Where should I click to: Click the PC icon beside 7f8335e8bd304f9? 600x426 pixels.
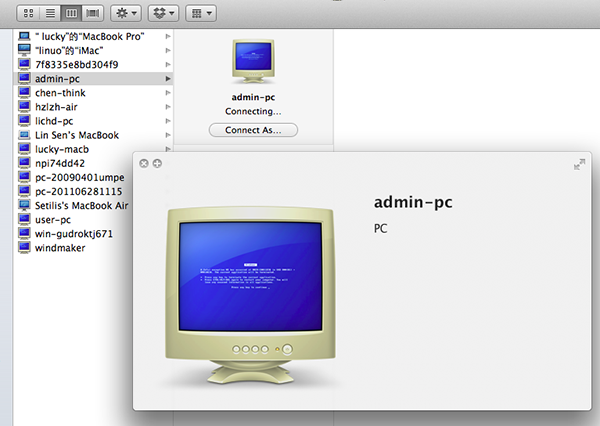pos(24,64)
